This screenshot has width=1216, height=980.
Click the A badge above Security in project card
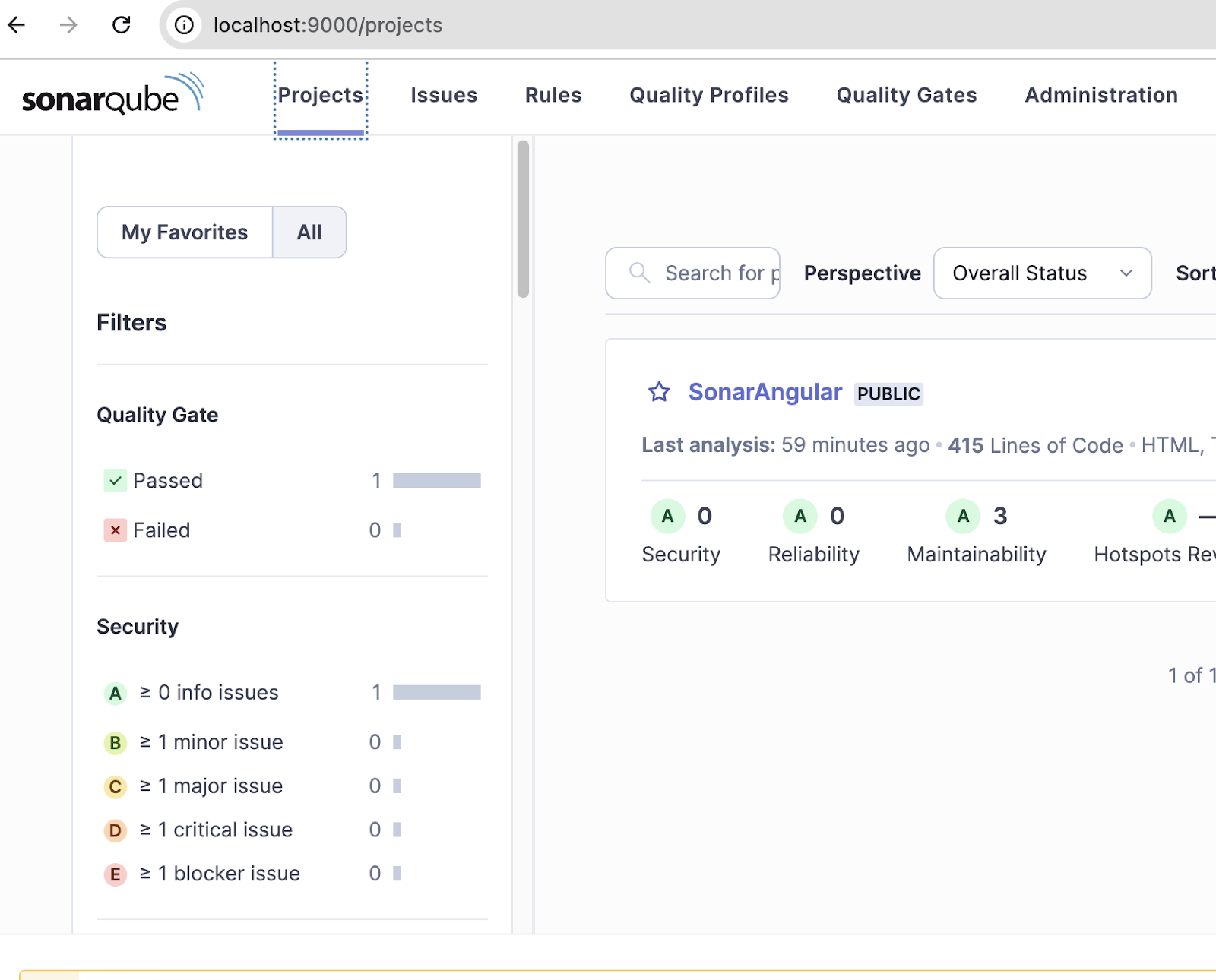tap(668, 517)
